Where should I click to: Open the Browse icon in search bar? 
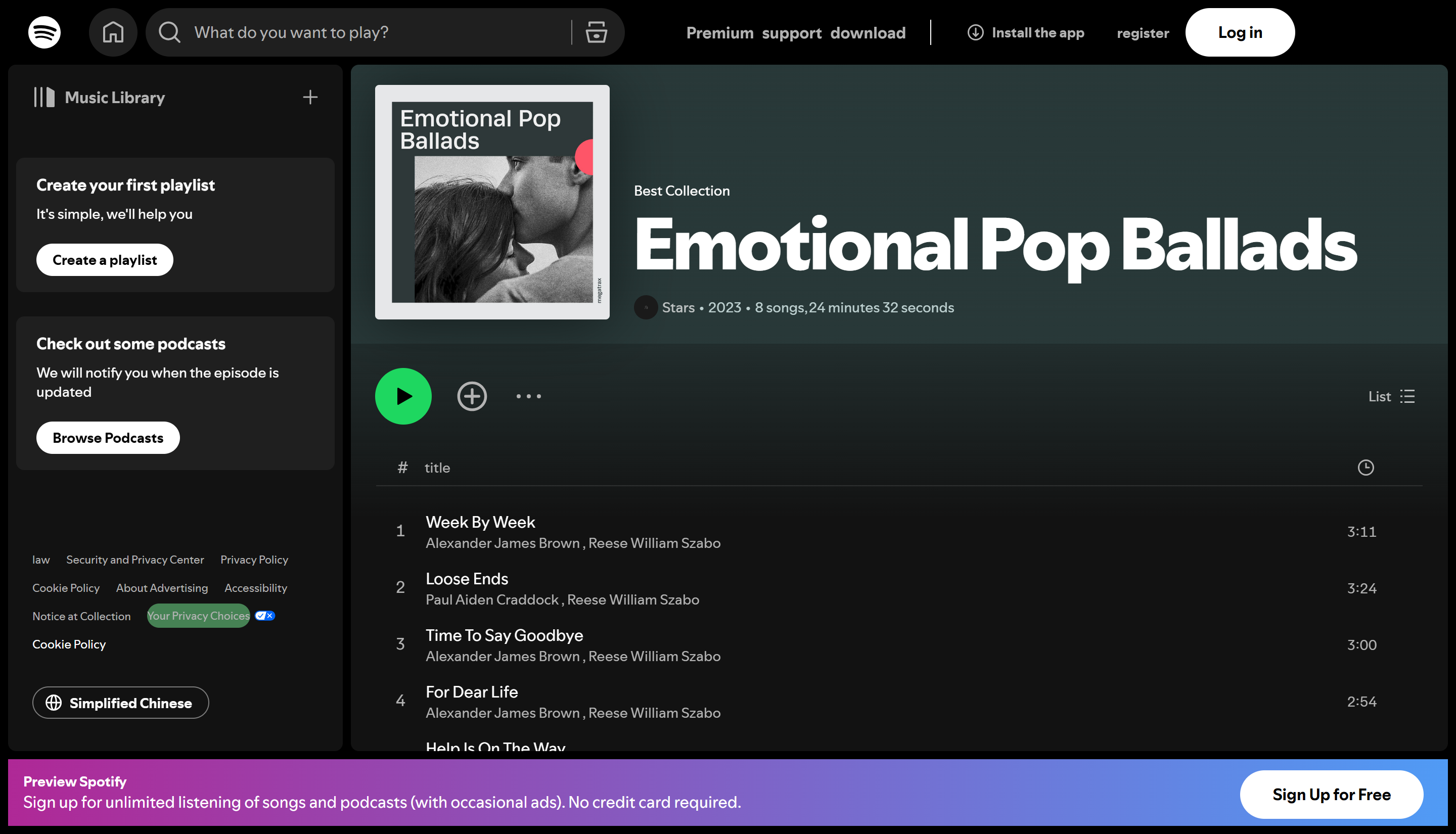click(596, 33)
